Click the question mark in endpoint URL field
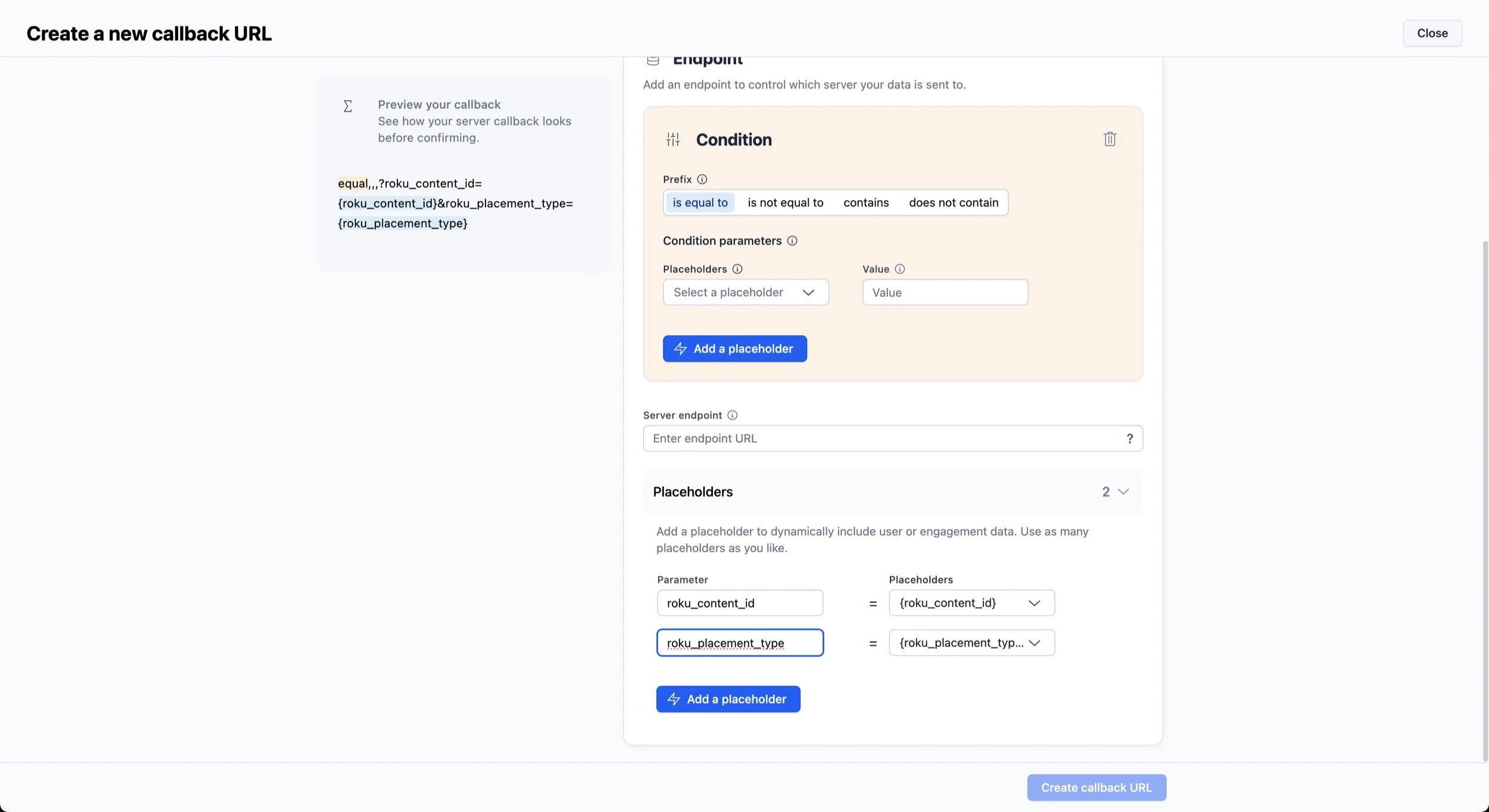The height and width of the screenshot is (812, 1489). 1129,438
